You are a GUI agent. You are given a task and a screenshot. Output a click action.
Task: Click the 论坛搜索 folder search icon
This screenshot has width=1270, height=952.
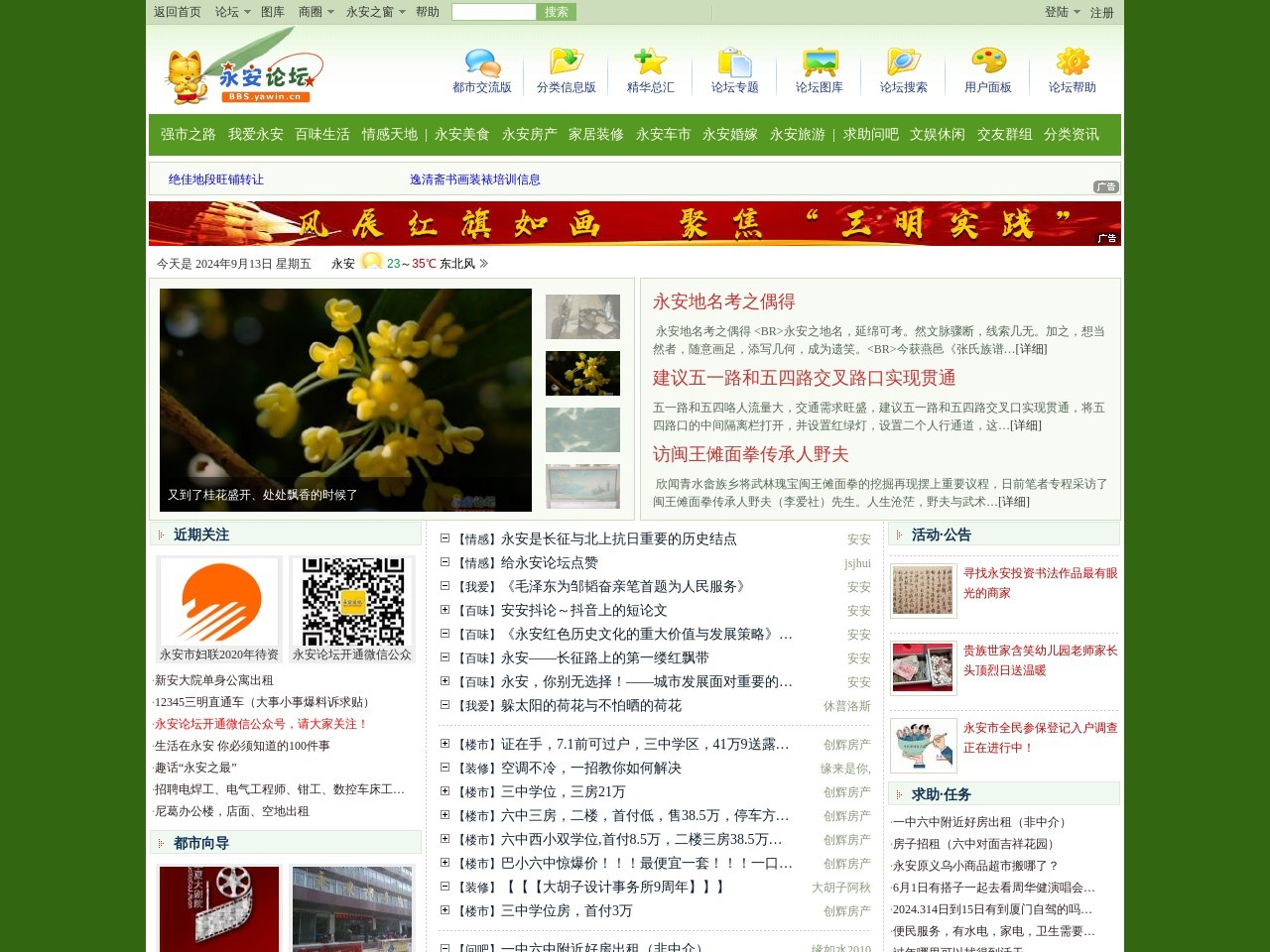tap(904, 62)
